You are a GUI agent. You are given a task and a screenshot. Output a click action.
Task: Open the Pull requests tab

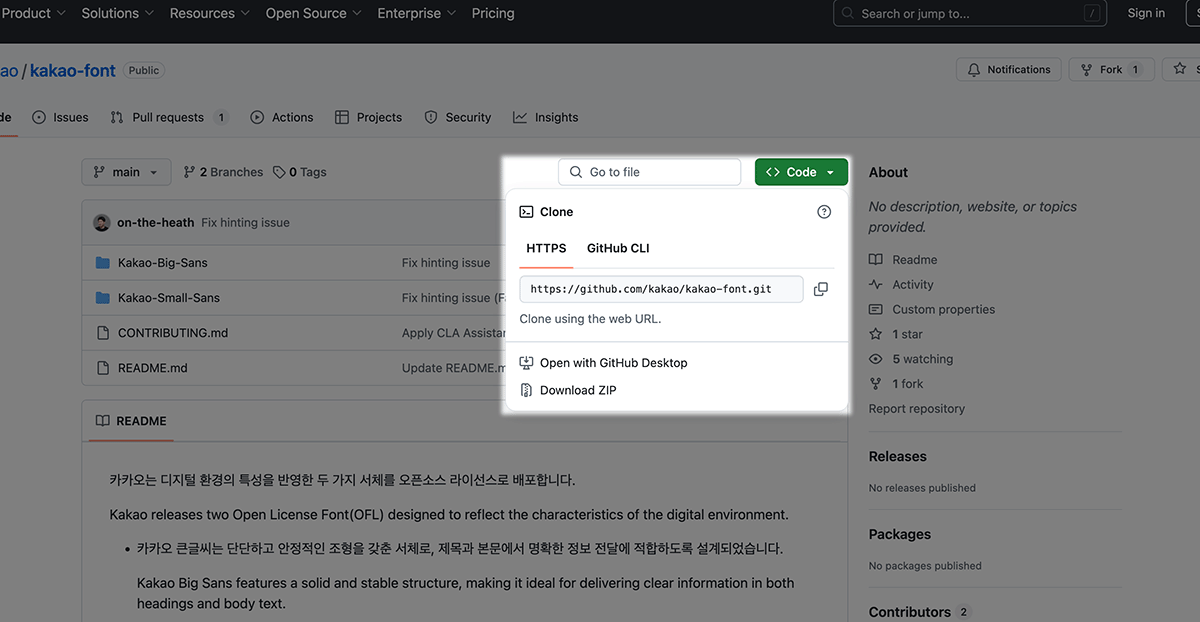[x=169, y=117]
